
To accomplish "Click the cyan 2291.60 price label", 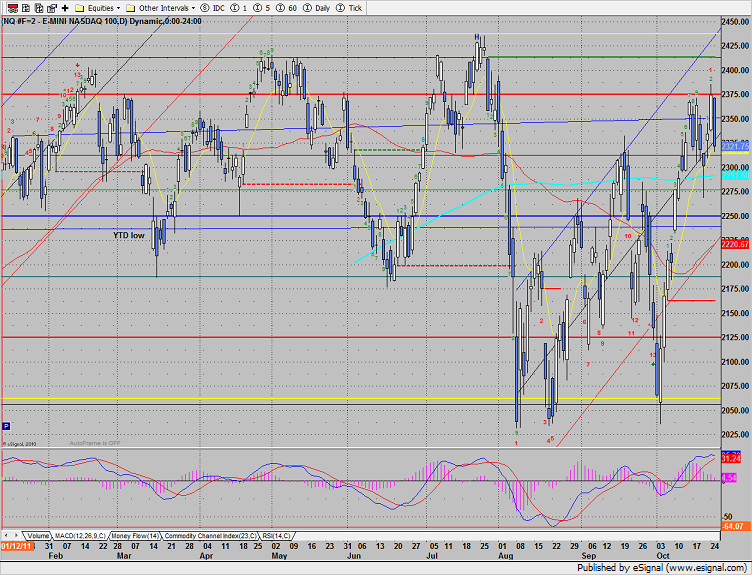I will click(x=735, y=176).
